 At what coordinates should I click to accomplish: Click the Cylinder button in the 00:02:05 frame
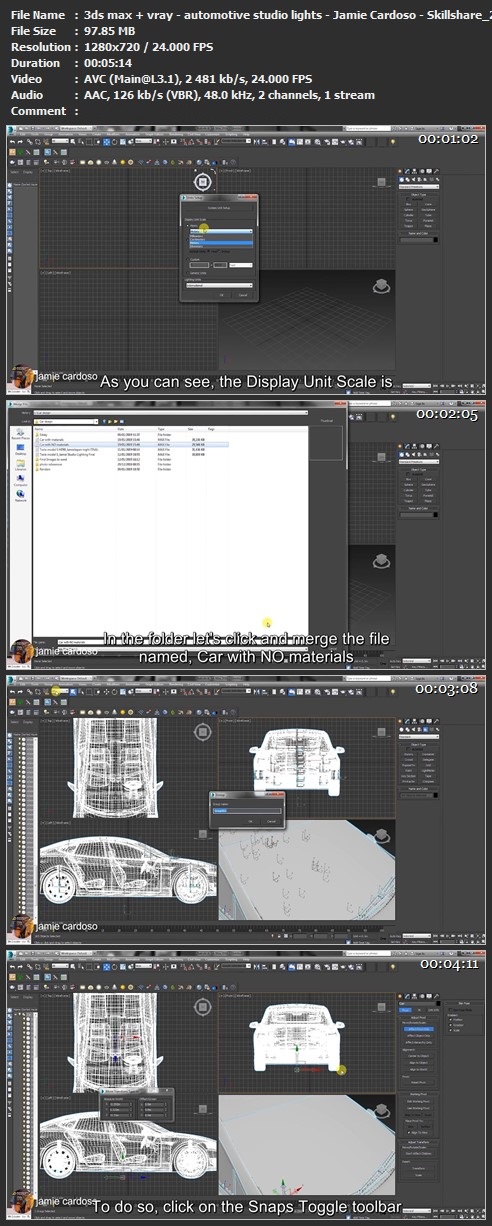[409, 490]
